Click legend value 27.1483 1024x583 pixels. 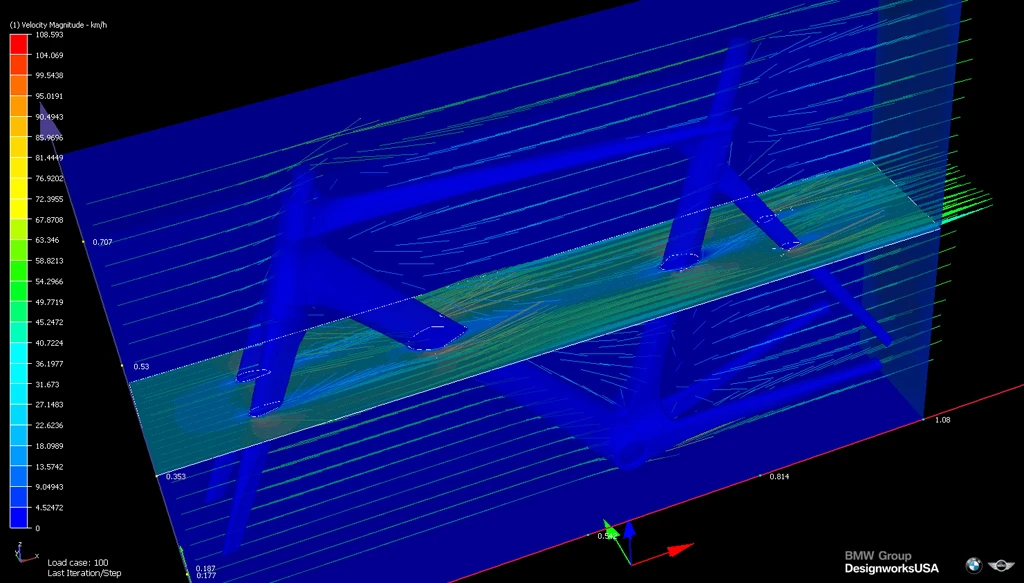point(50,404)
